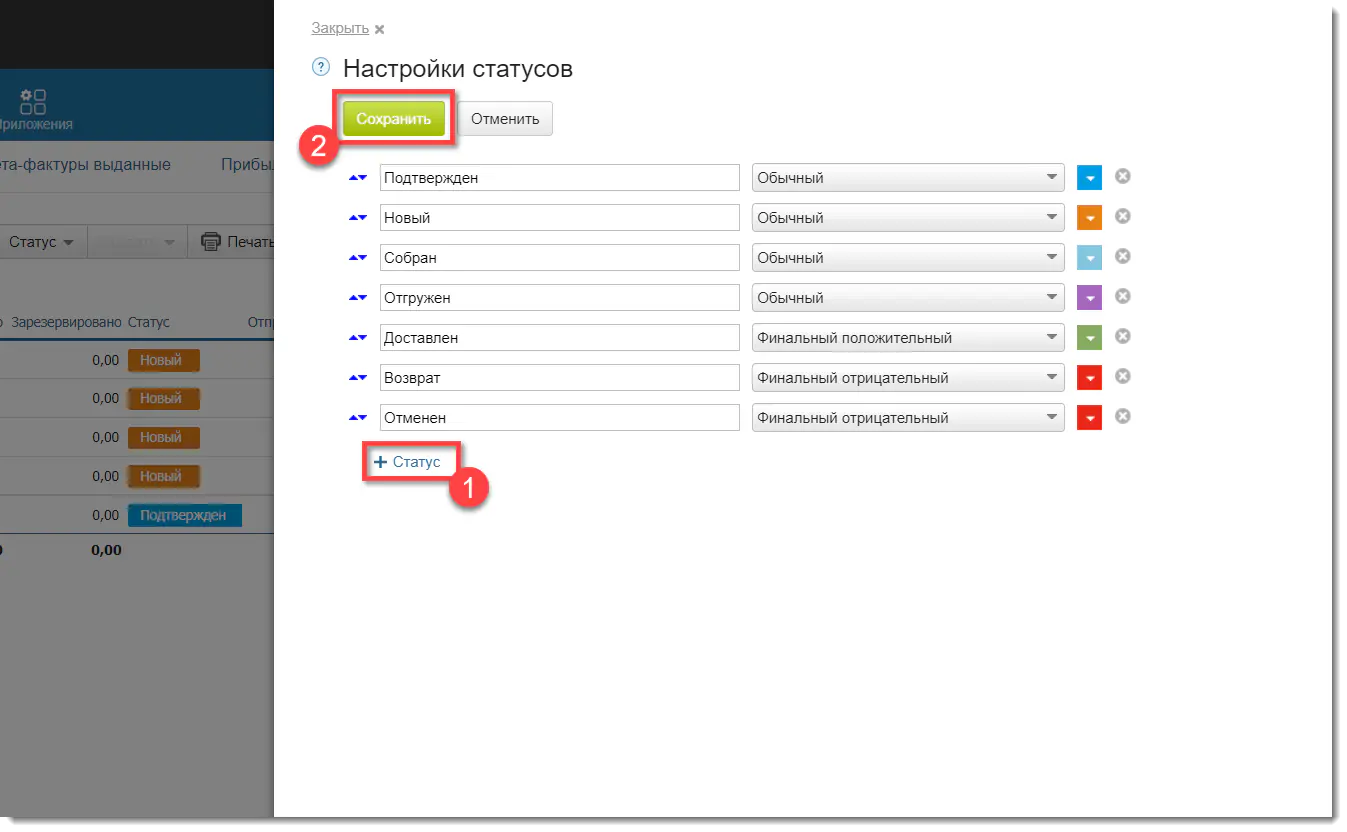Open the Финальный положительный dropdown for Доставлен
Screen dimensions: 1347x832
pos(905,337)
